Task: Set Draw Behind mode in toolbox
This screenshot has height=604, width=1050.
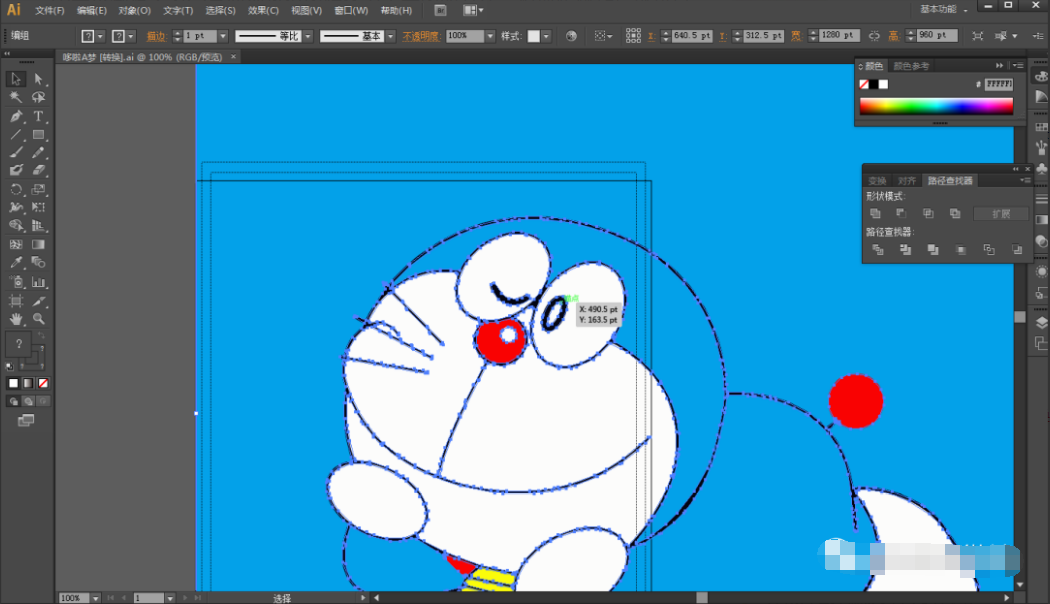Action: tap(28, 401)
